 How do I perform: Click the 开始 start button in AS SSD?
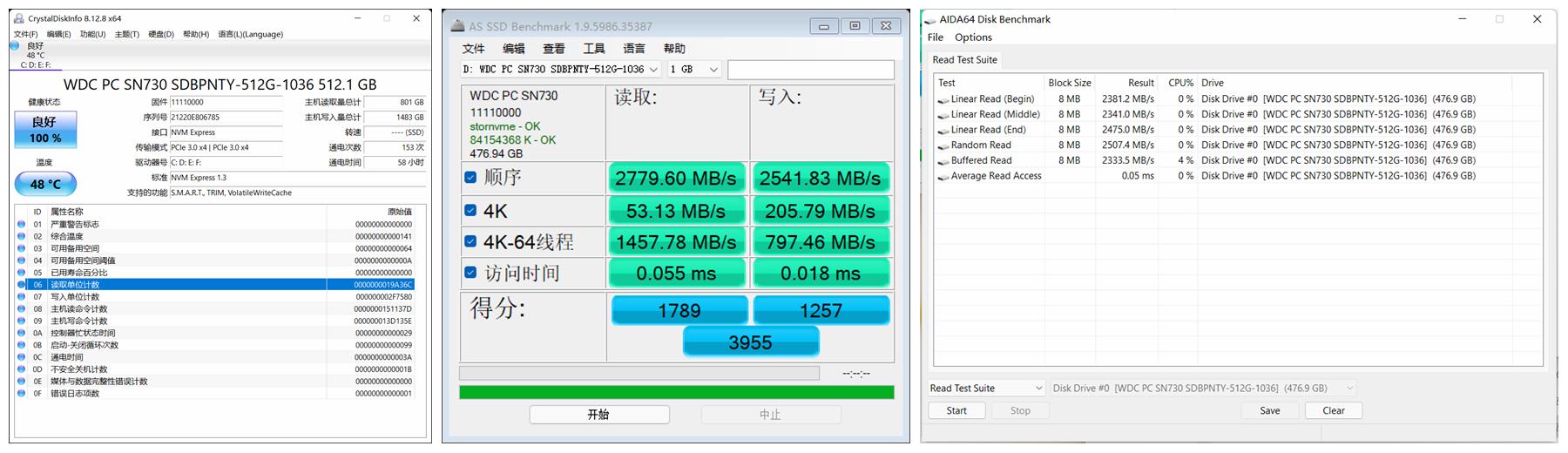pos(598,415)
